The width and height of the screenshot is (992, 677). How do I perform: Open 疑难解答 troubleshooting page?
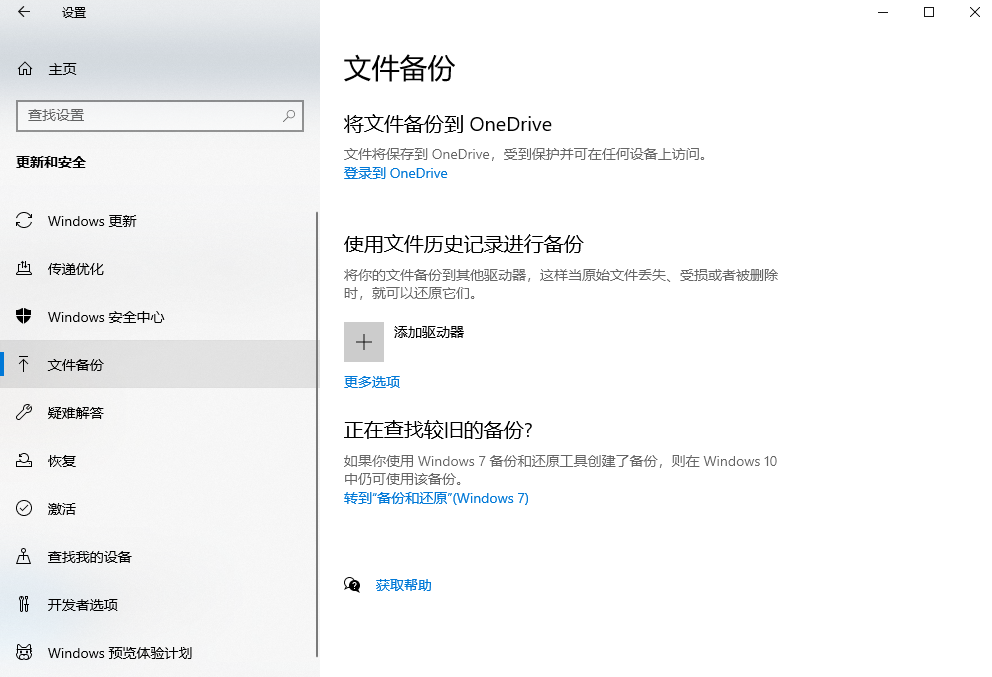[x=158, y=413]
